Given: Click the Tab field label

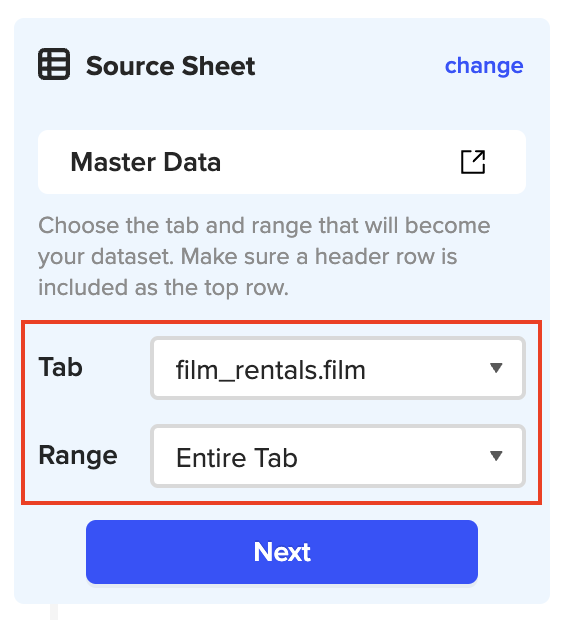Looking at the screenshot, I should [x=61, y=367].
